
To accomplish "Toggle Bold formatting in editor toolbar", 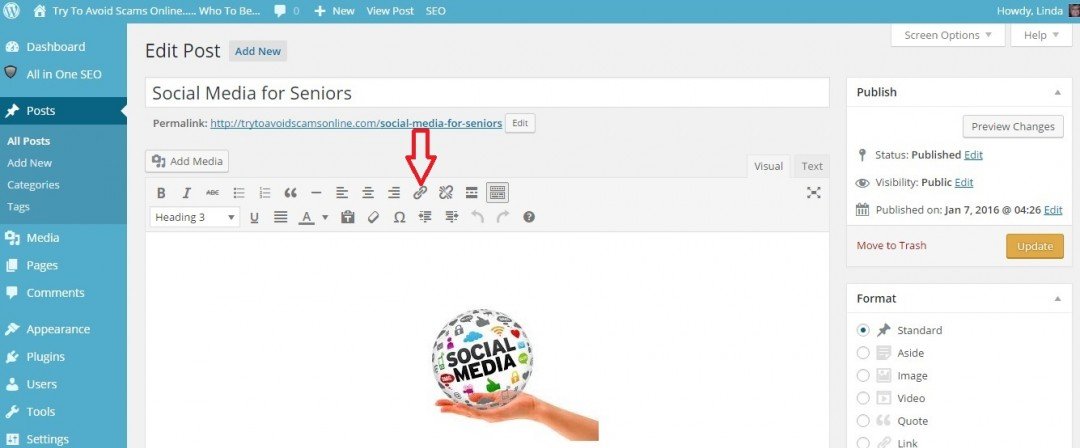I will 160,193.
